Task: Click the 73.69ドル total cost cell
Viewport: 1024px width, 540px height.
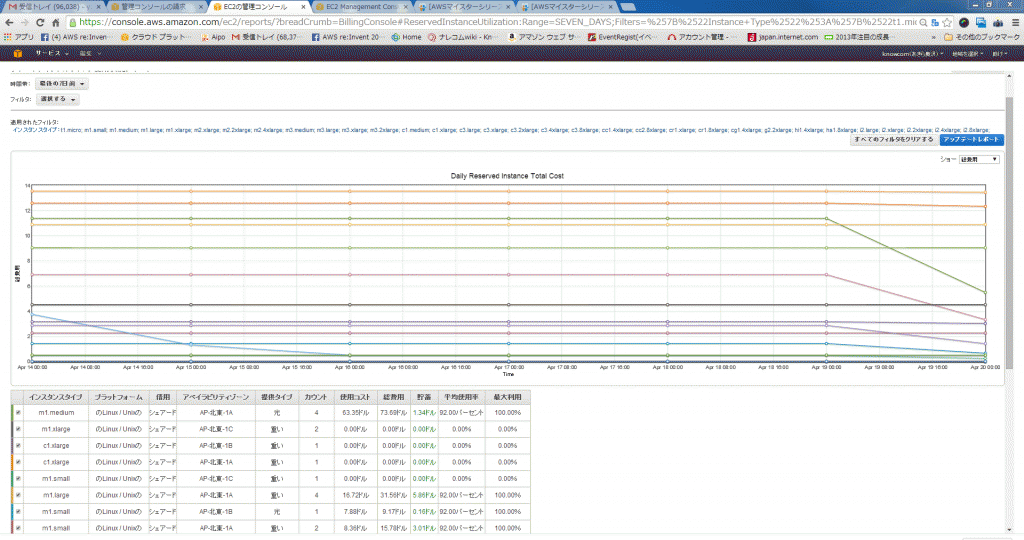Action: [x=393, y=413]
